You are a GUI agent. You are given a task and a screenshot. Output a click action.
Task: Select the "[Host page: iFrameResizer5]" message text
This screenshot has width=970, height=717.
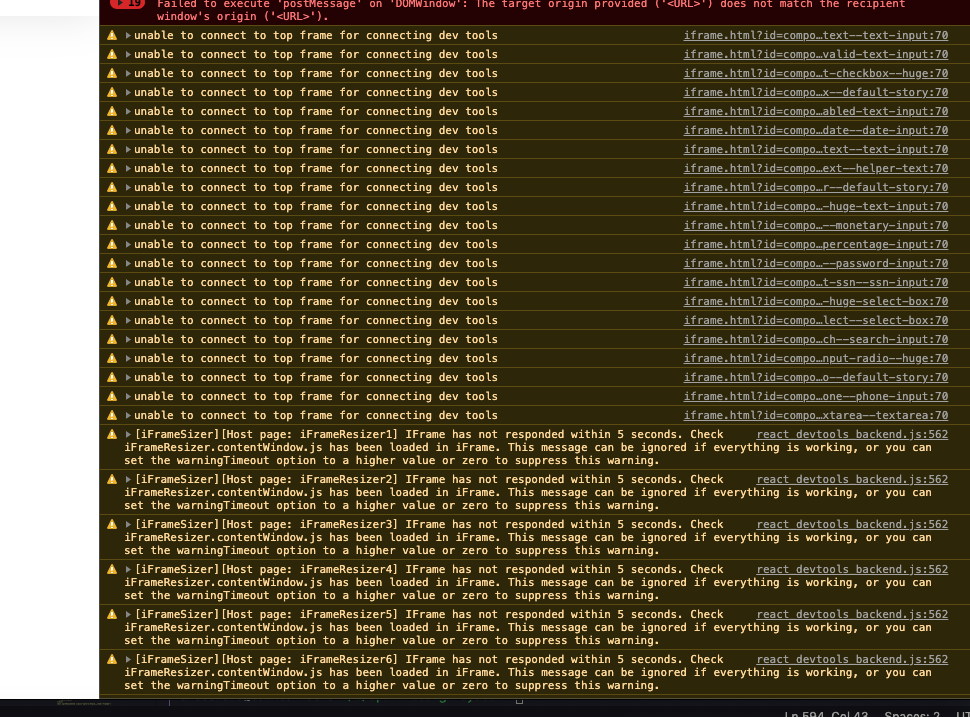[309, 614]
